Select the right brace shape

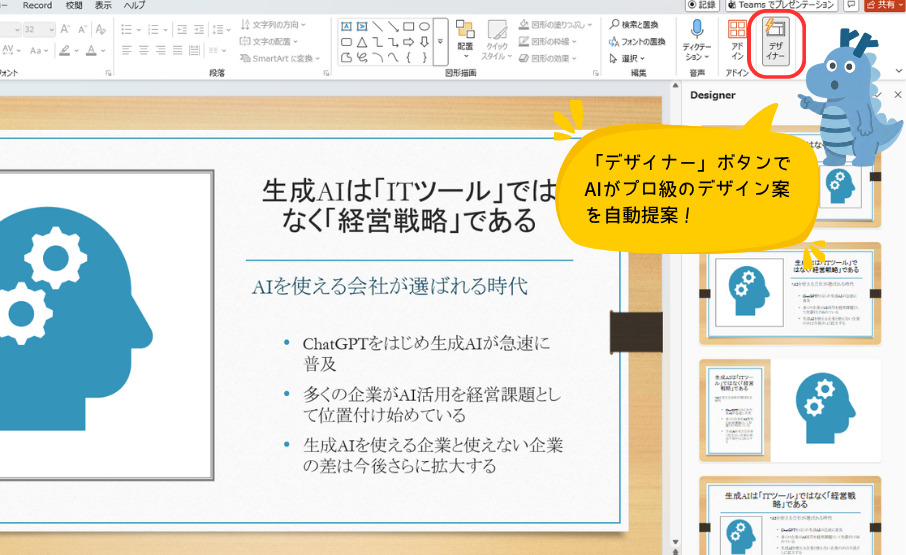click(x=424, y=57)
